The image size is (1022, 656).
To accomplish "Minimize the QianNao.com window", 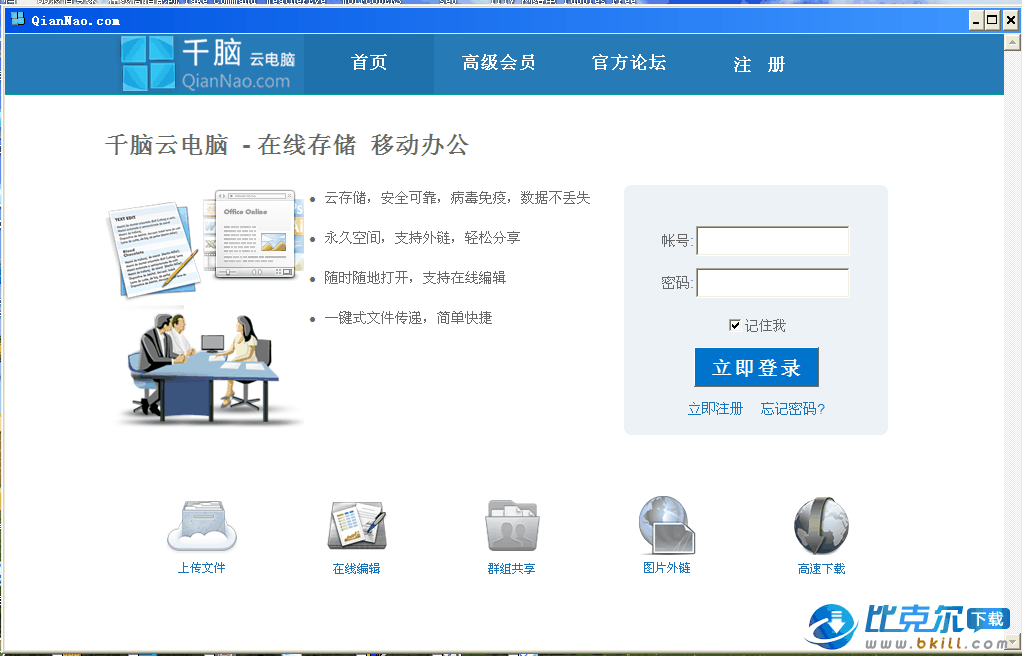I will tap(976, 21).
